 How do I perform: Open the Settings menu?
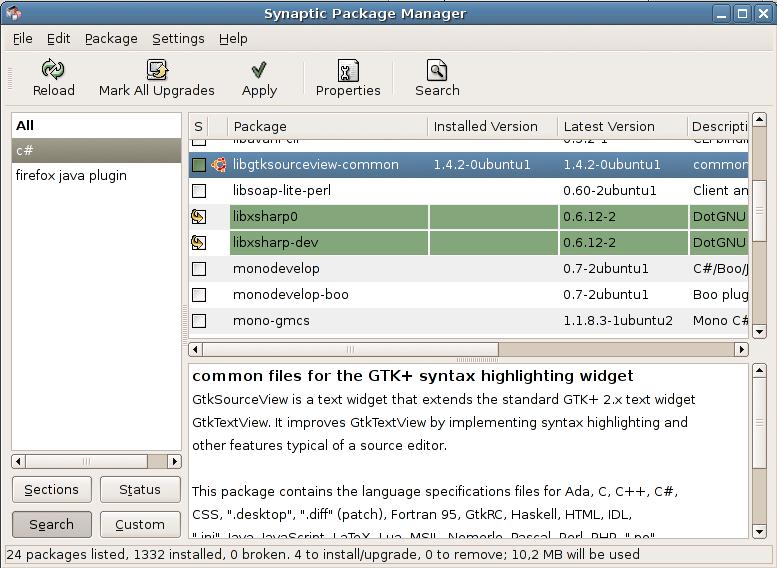pyautogui.click(x=178, y=39)
